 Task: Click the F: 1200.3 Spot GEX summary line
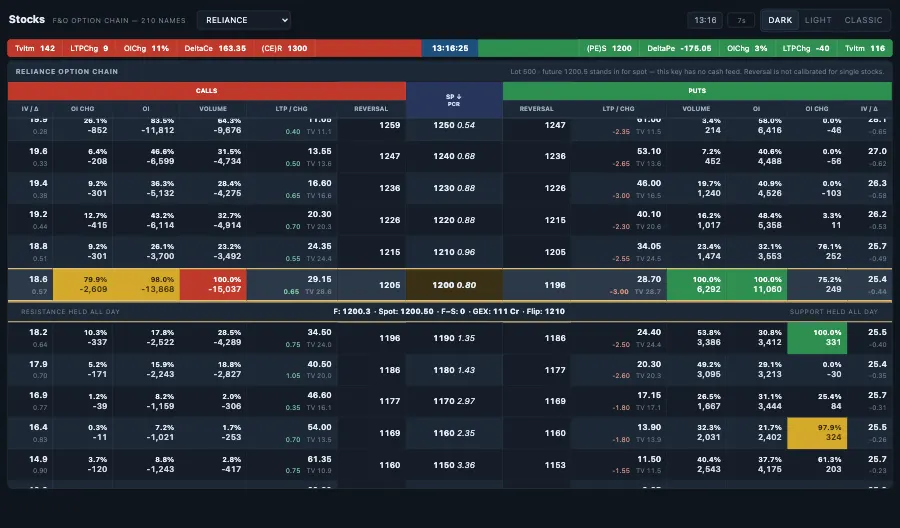pyautogui.click(x=449, y=312)
